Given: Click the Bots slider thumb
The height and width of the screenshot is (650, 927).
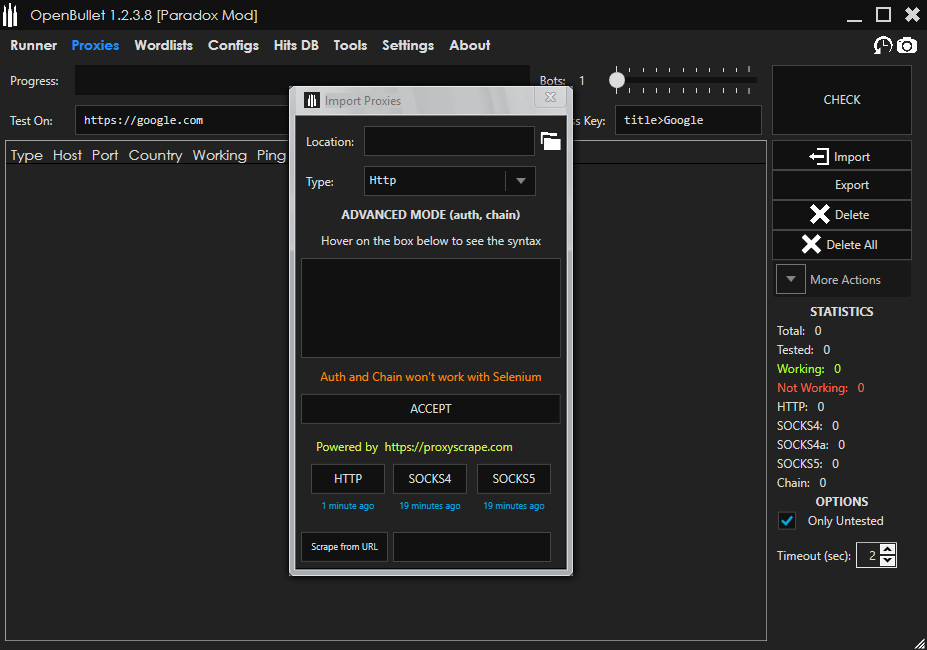Looking at the screenshot, I should pyautogui.click(x=617, y=80).
